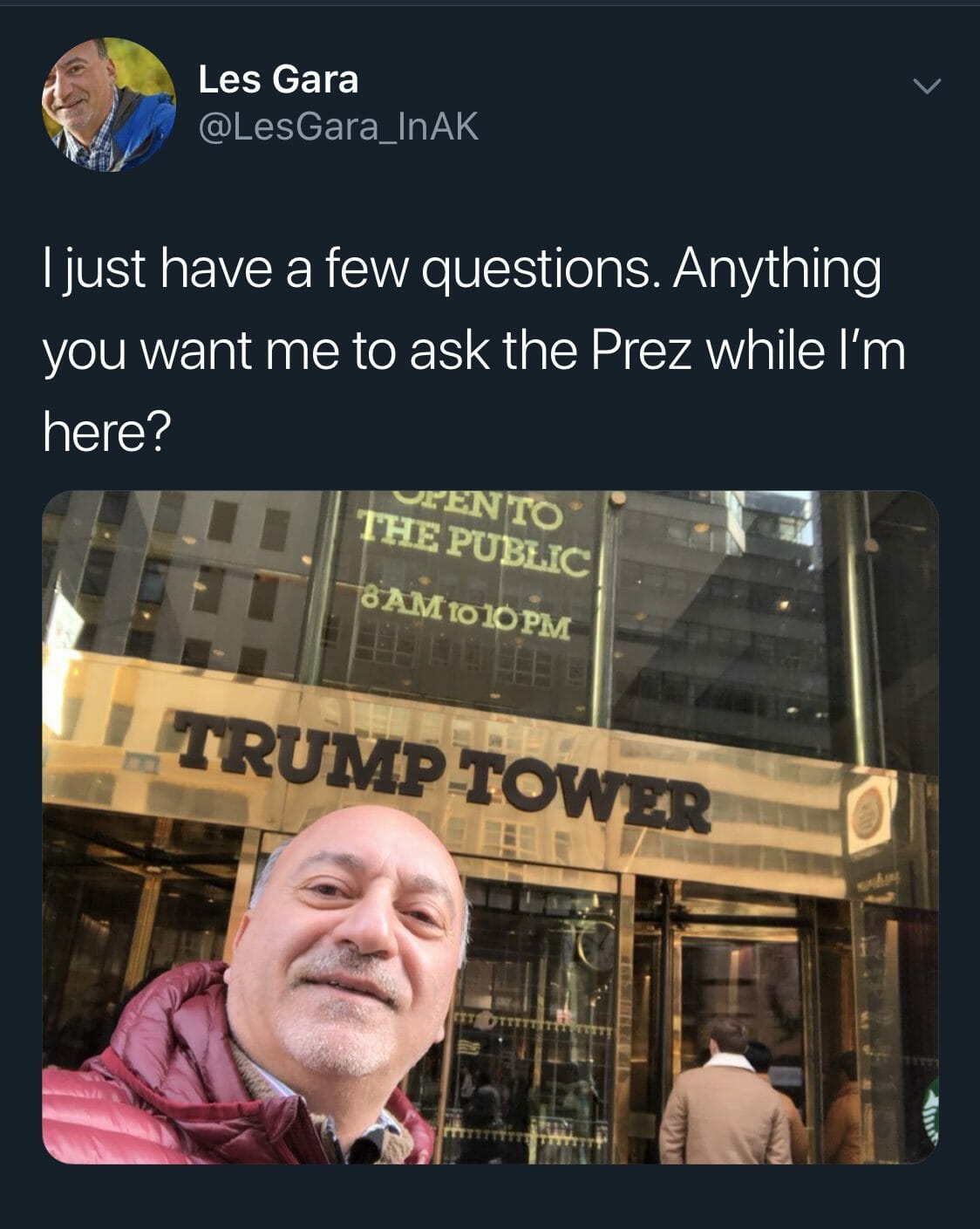
Task: Expand the tweet options chevron
Action: point(927,85)
